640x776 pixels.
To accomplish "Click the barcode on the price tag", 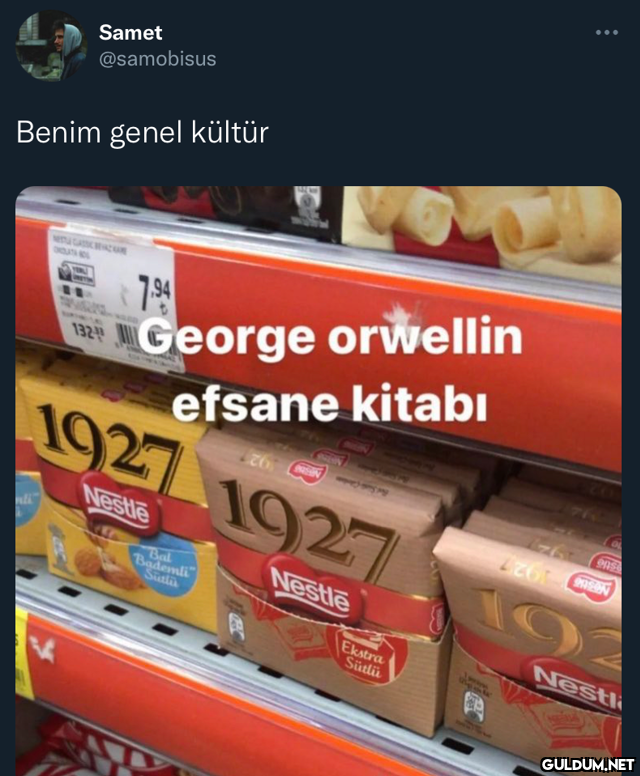I will coord(126,336).
